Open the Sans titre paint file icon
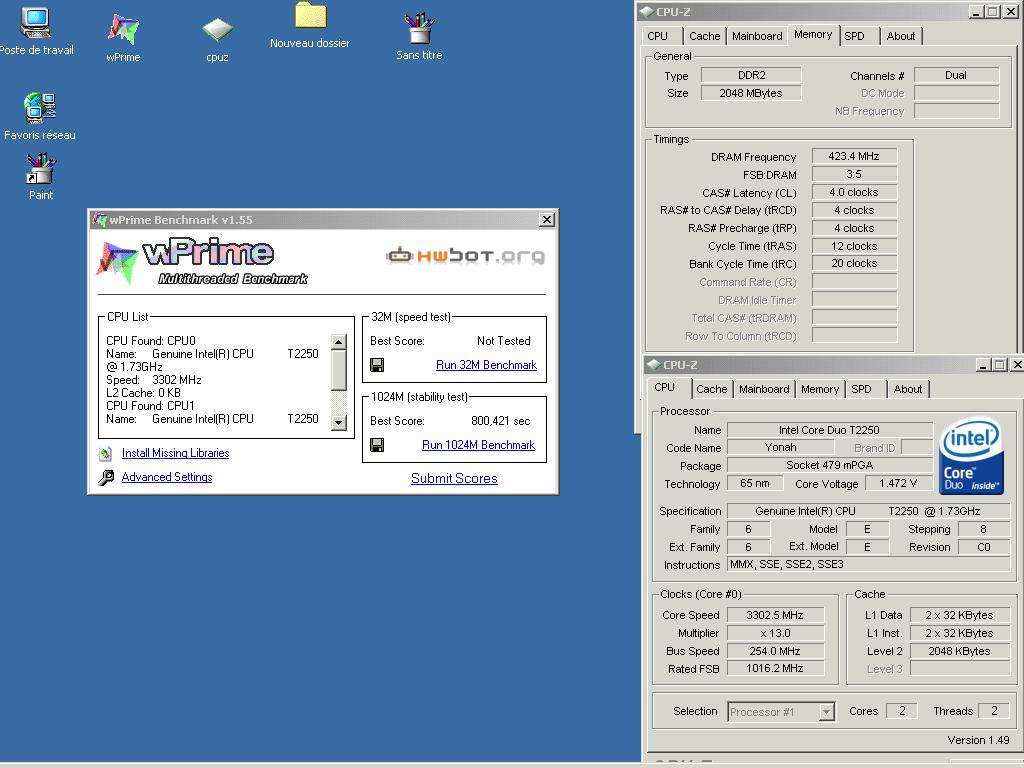 pyautogui.click(x=419, y=28)
